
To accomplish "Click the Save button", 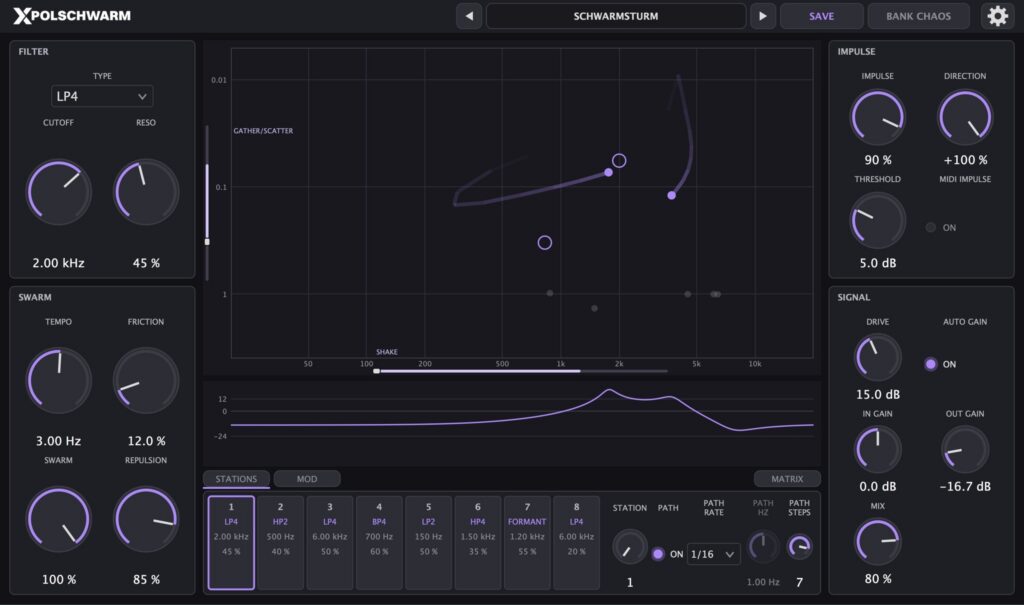I will coord(822,16).
